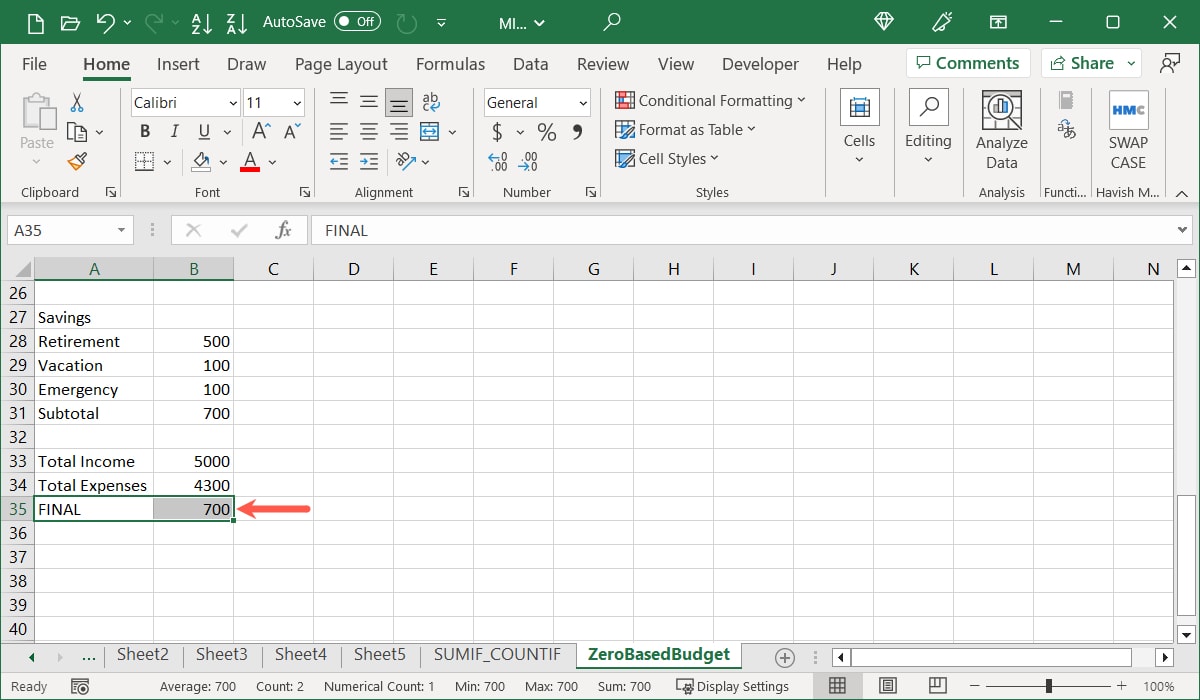1200x700 pixels.
Task: Click the Insert Function fx icon
Action: click(x=283, y=230)
